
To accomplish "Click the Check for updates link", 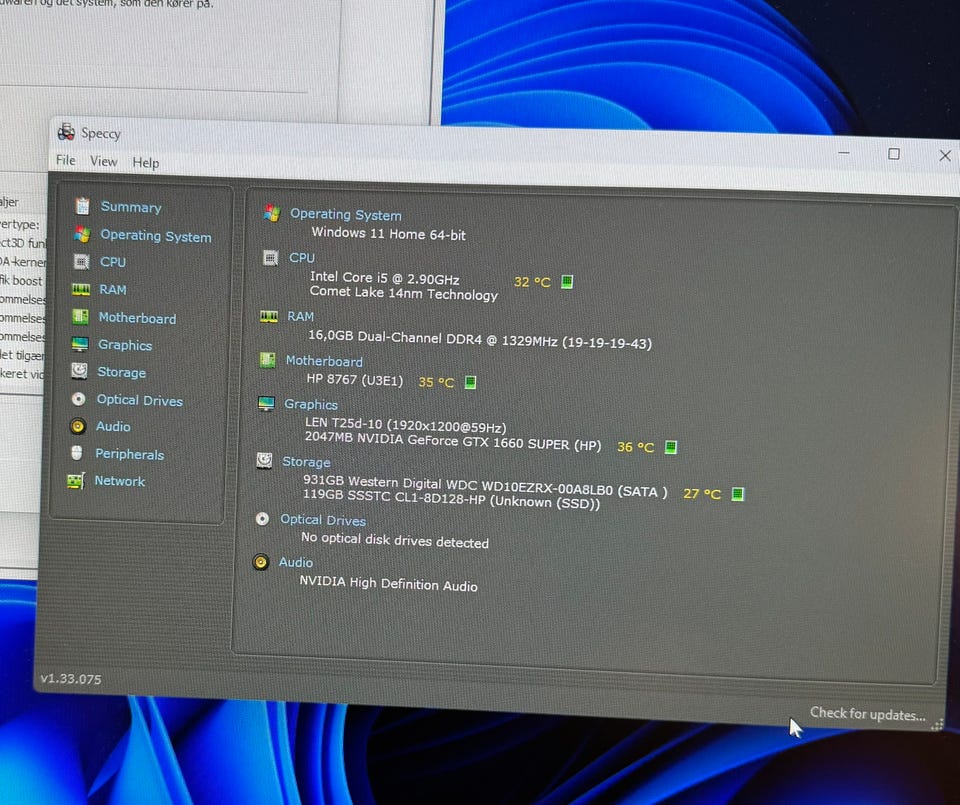I will coord(868,714).
